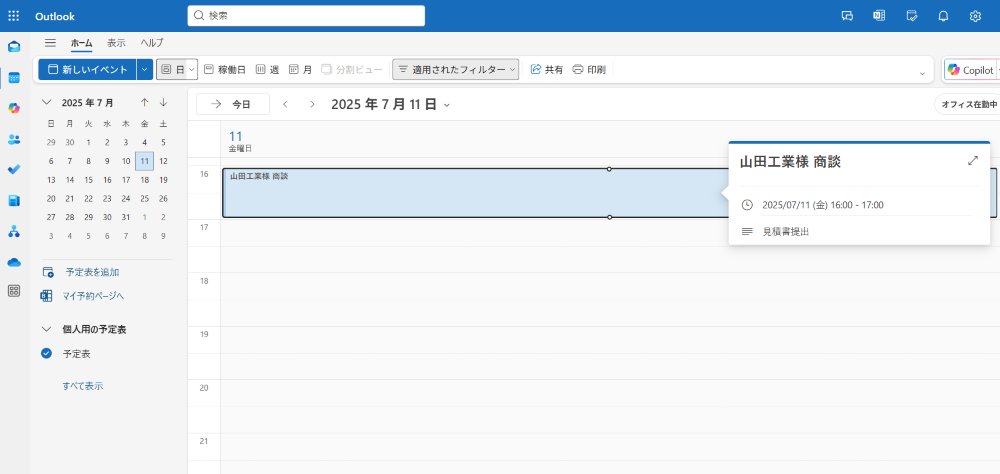Screen dimensions: 1000x474
Task: Click the app launcher grid icon
Action: pos(14,16)
